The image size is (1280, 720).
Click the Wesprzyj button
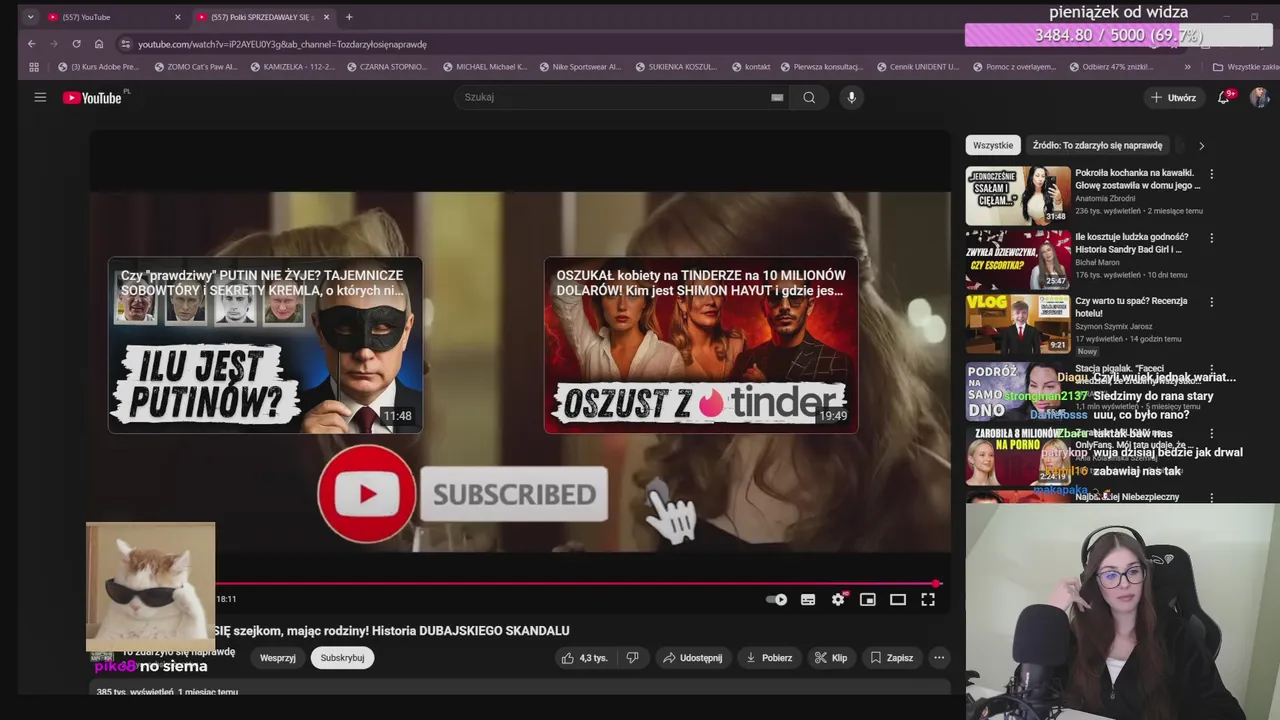[277, 658]
